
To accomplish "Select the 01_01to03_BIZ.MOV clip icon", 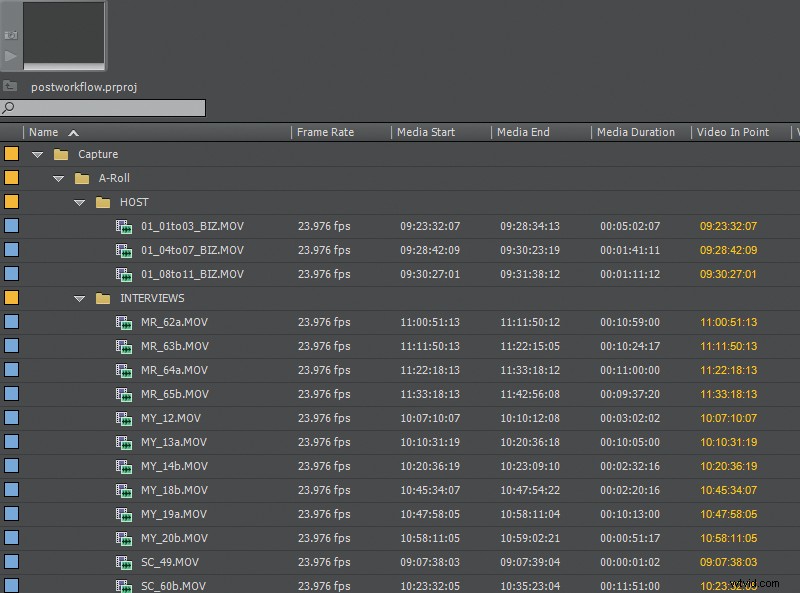I will [x=123, y=226].
